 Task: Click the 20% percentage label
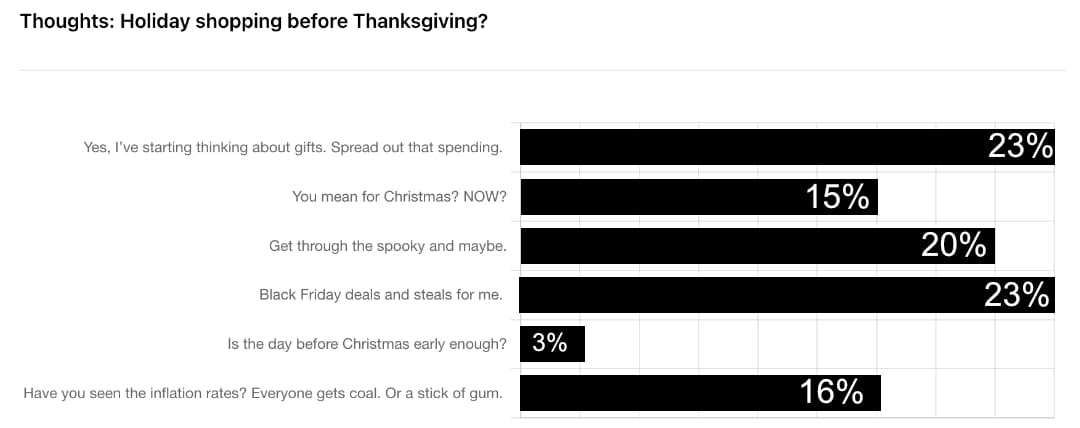pyautogui.click(x=954, y=246)
